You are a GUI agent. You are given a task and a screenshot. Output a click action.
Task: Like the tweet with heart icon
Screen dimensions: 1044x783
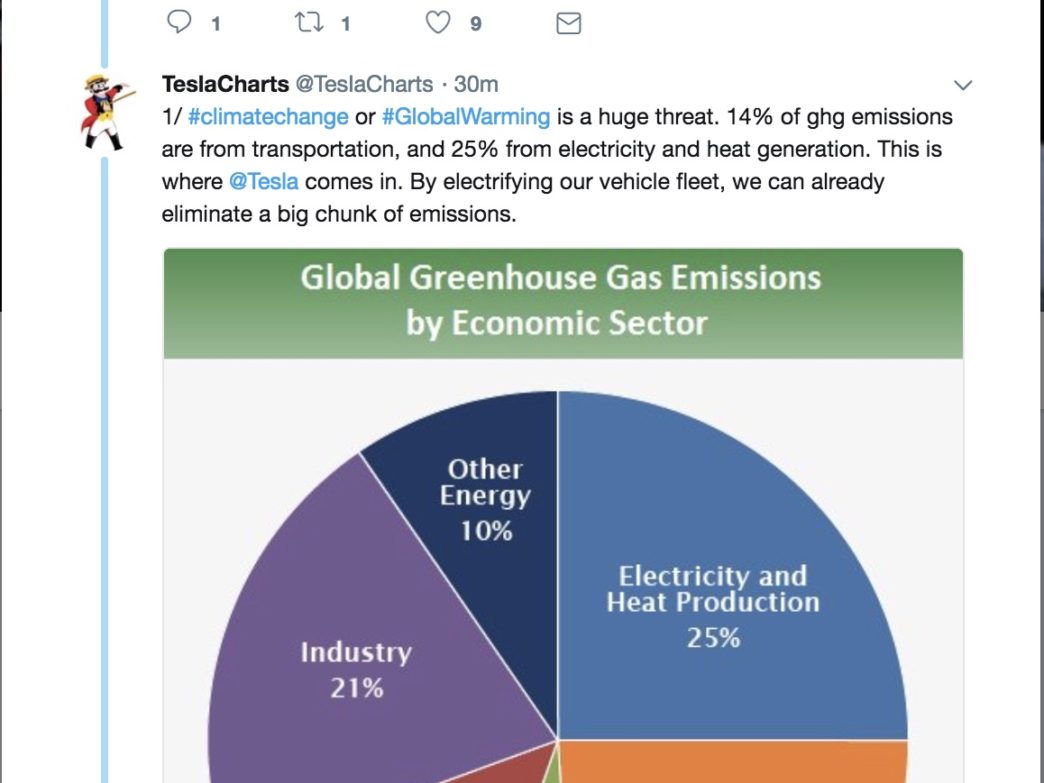[x=437, y=23]
